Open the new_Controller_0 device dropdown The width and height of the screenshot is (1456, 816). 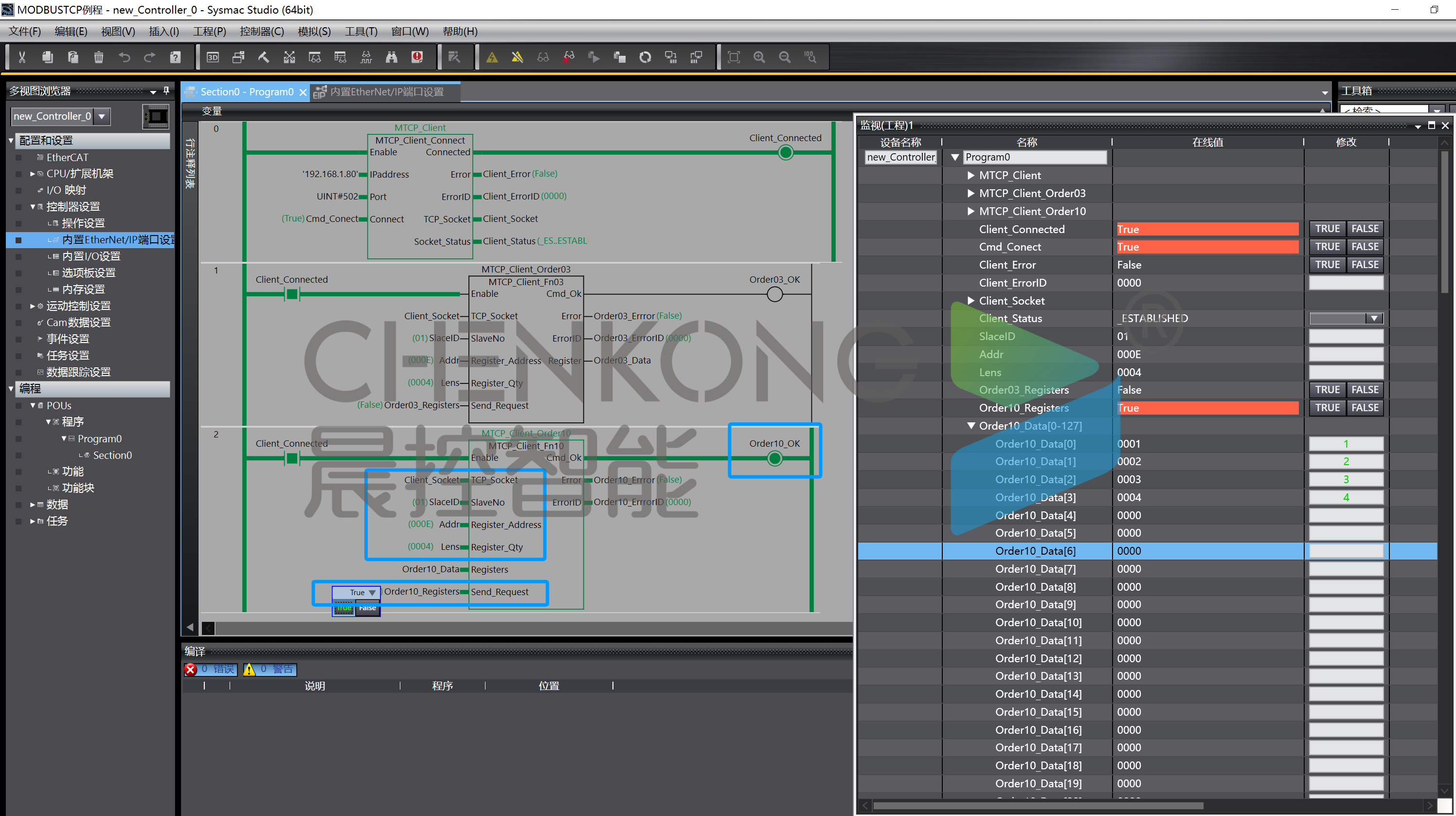(102, 116)
